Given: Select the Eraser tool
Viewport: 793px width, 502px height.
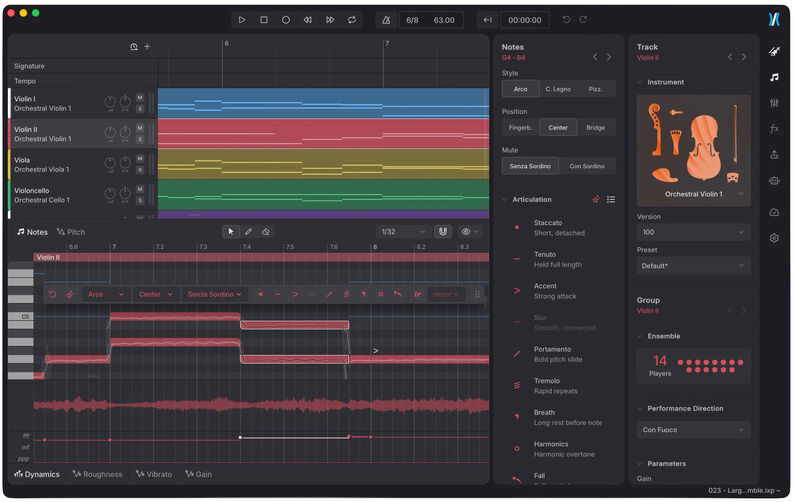Looking at the screenshot, I should pos(266,232).
